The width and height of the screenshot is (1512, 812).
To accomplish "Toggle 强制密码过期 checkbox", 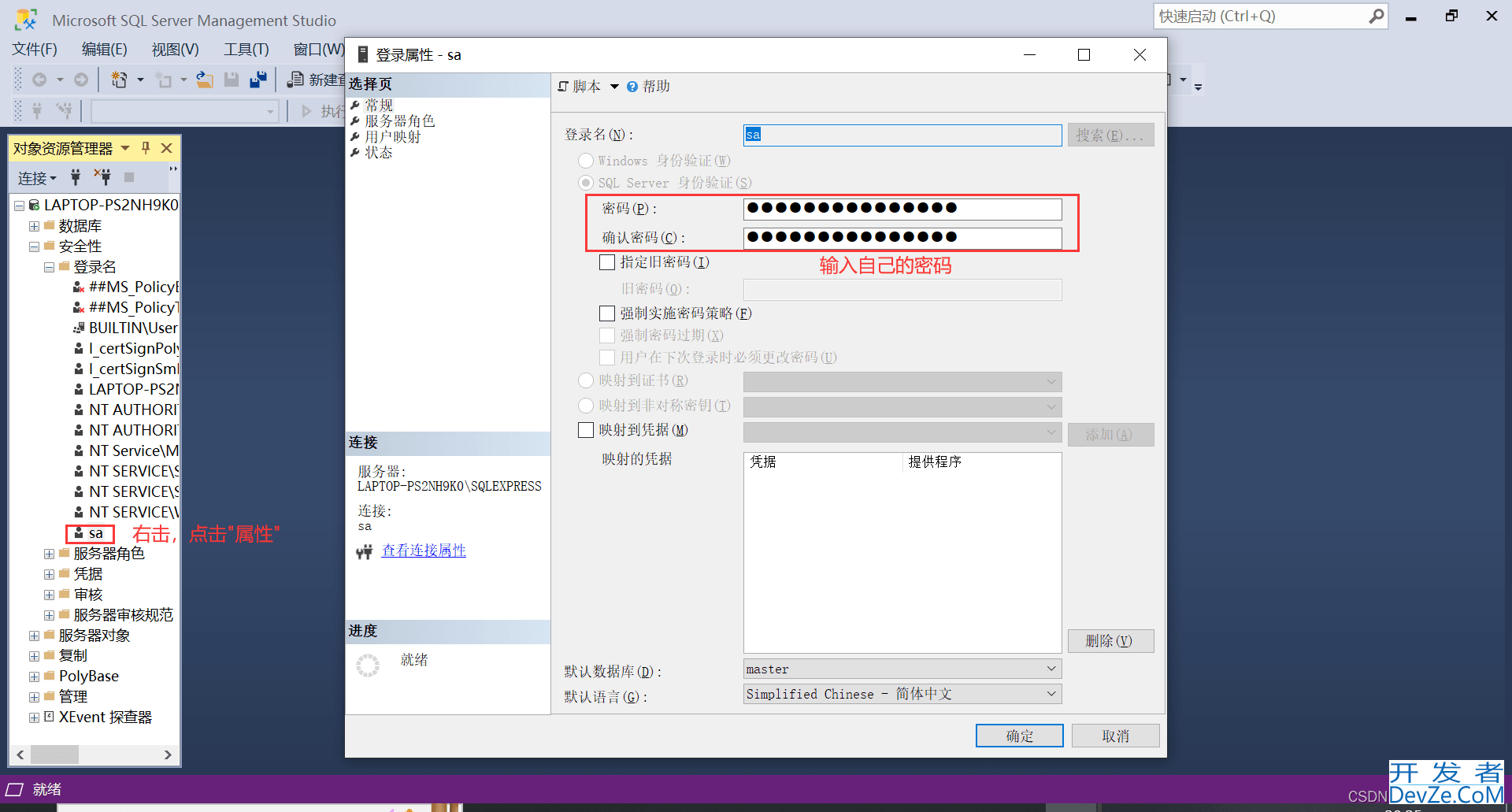I will click(607, 336).
